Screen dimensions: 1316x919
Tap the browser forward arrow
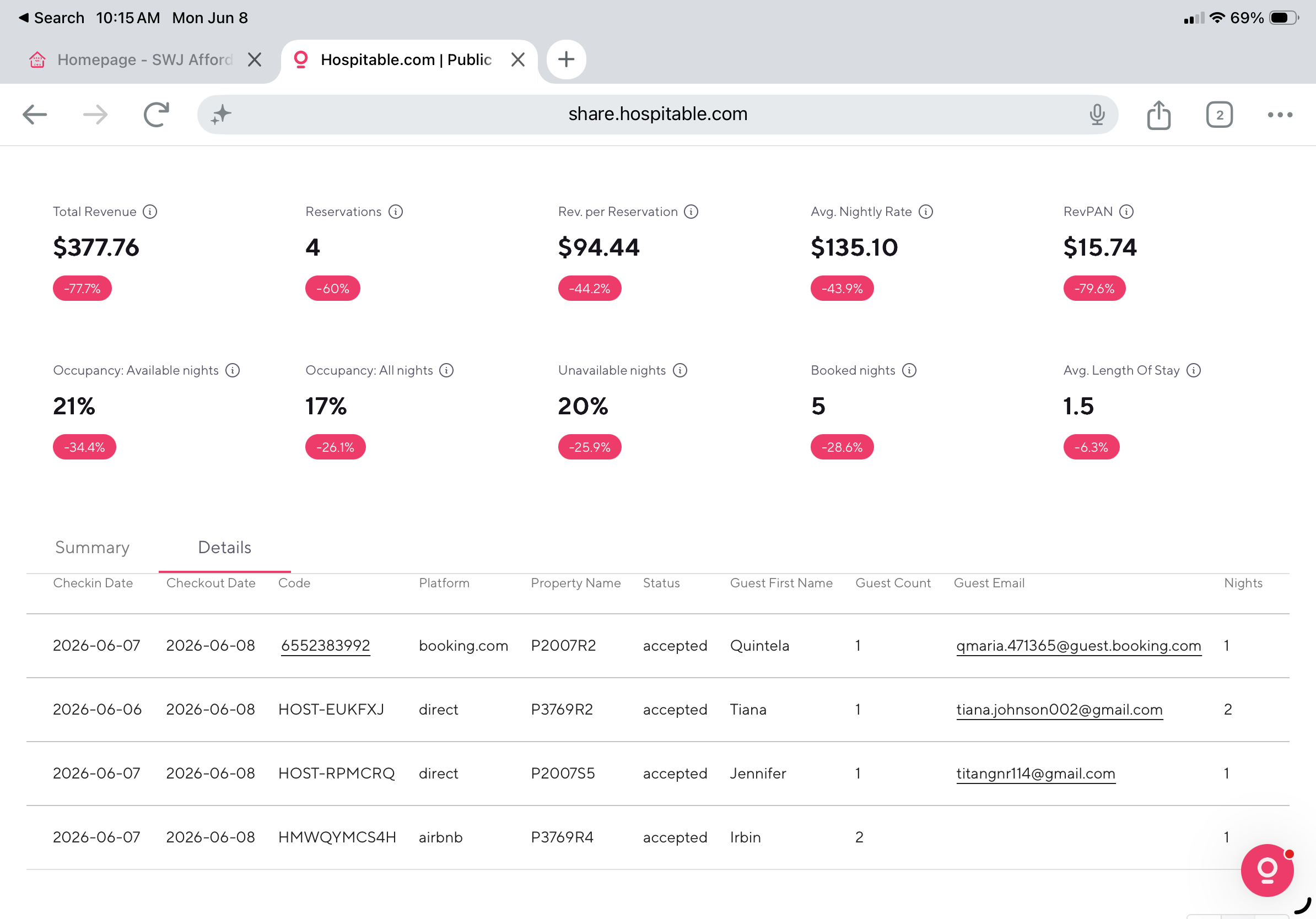coord(95,115)
